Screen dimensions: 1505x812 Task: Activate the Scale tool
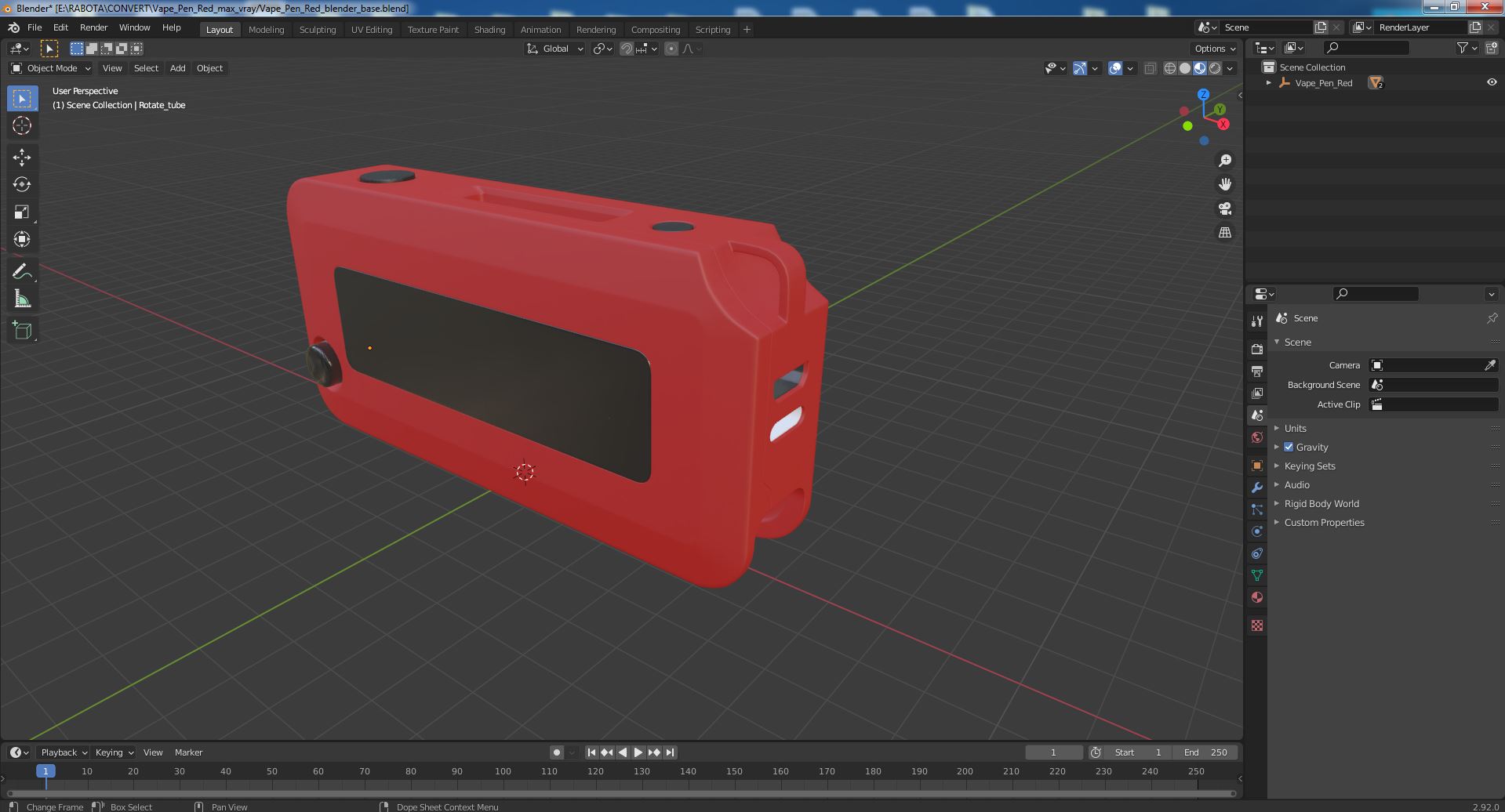[x=22, y=212]
